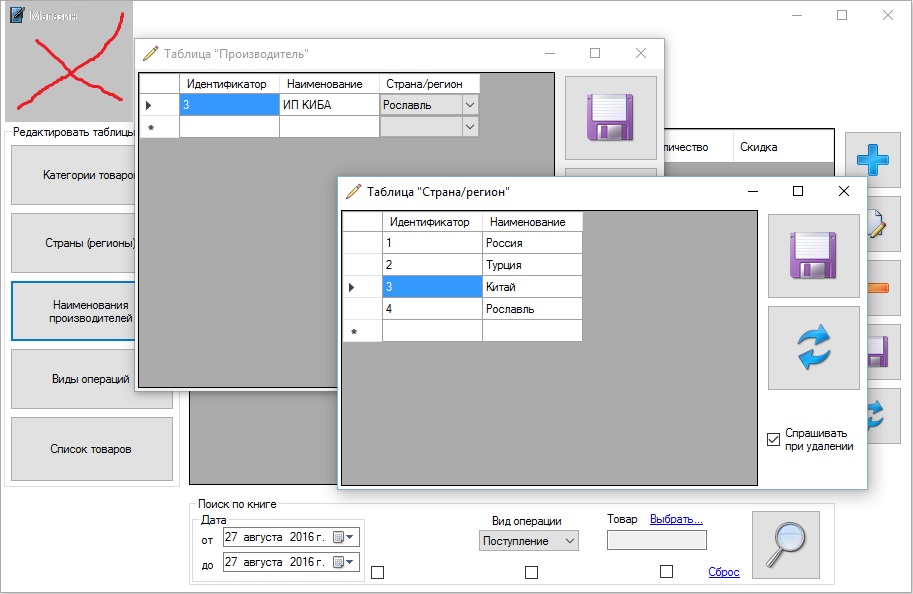Toggle 'Спрашивать при удалении' checkbox

pos(773,440)
